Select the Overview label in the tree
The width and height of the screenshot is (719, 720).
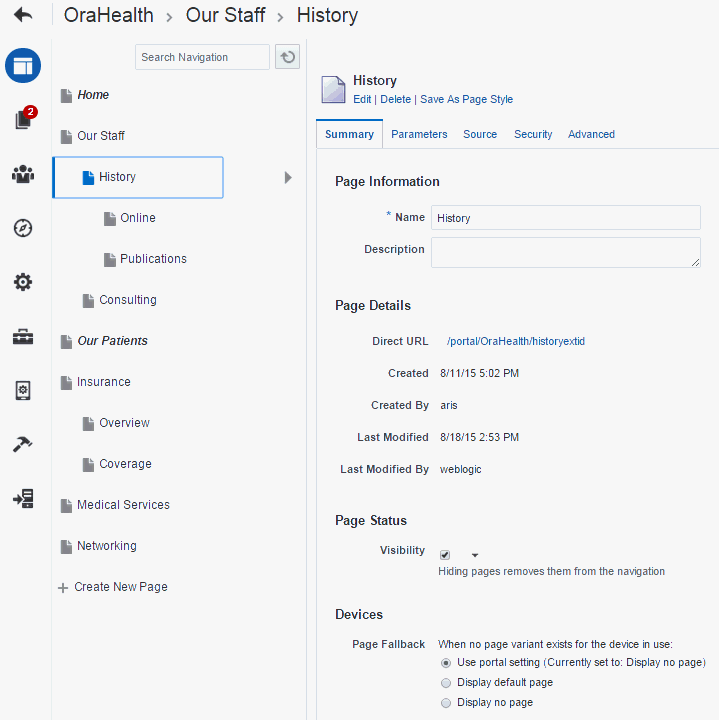tap(124, 422)
